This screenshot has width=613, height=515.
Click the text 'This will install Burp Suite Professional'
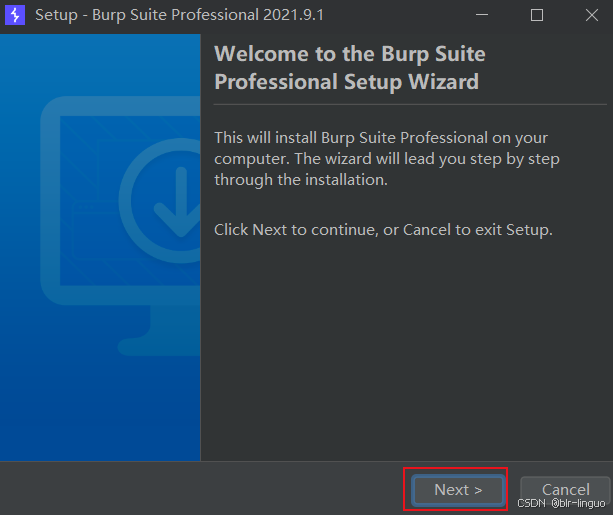click(x=351, y=138)
